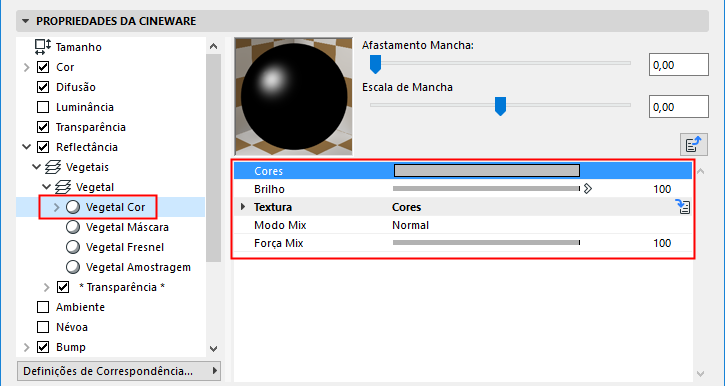Image resolution: width=725 pixels, height=386 pixels.
Task: Enable the Névoa checkbox
Action: click(43, 327)
